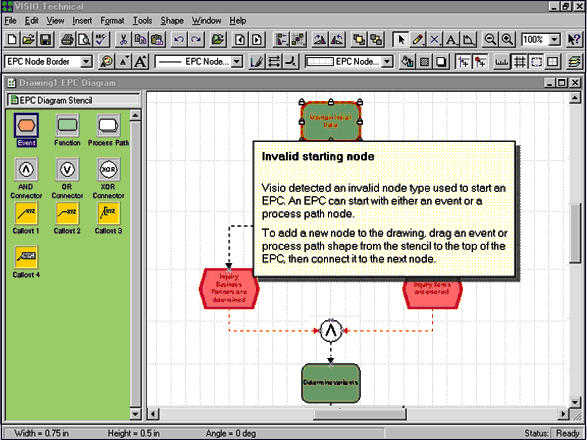Pick the XOR Connector stencil shape
Image resolution: width=587 pixels, height=440 pixels.
(x=109, y=178)
